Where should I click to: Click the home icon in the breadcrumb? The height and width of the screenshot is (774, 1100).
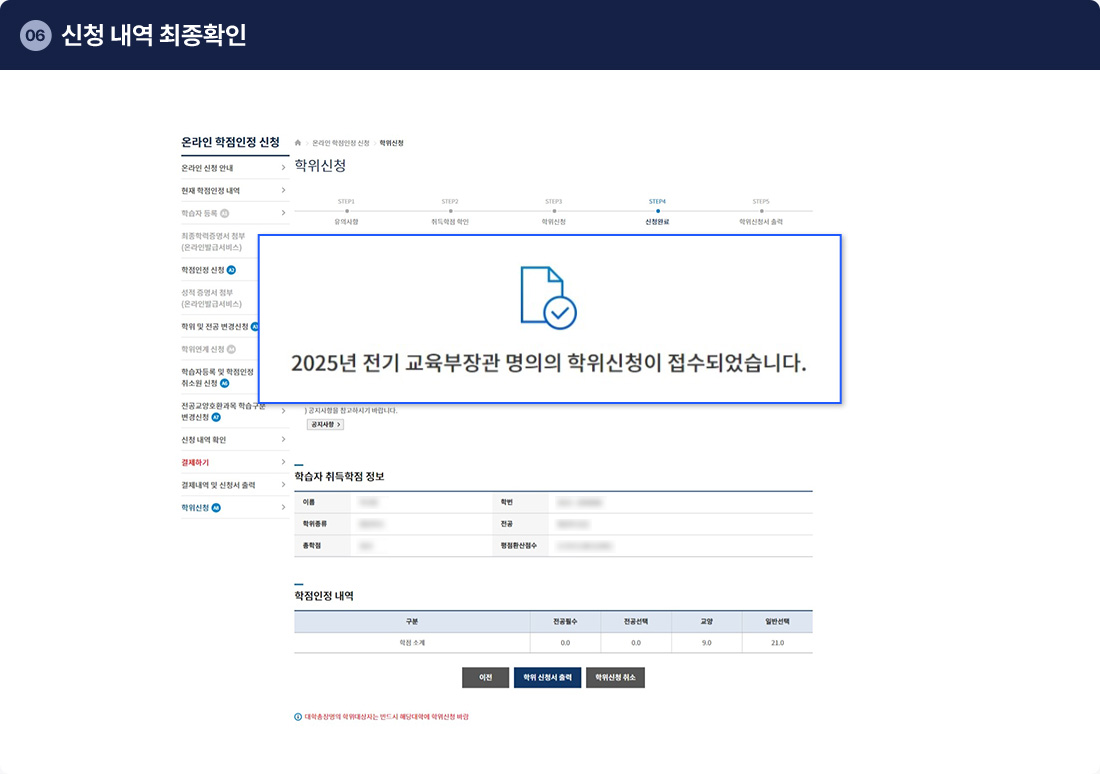[x=298, y=143]
